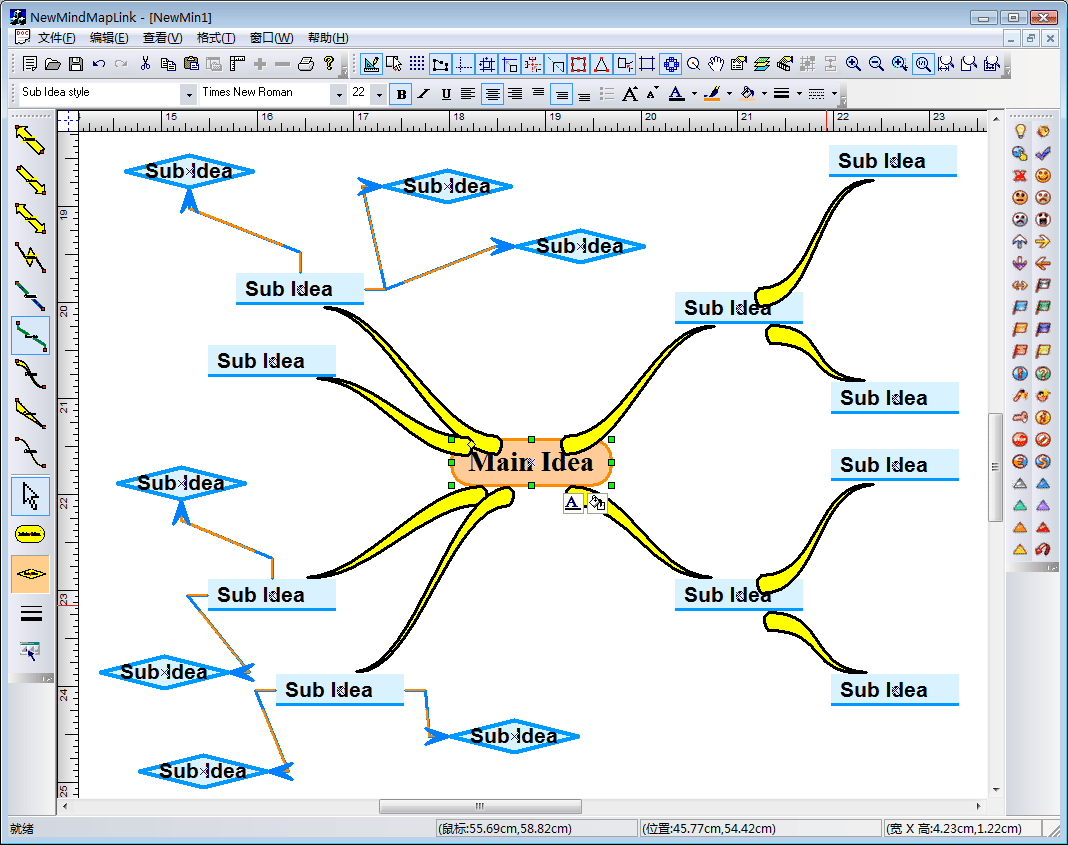Click the horizontal scrollbar thumb
This screenshot has height=845, width=1068.
(x=479, y=806)
